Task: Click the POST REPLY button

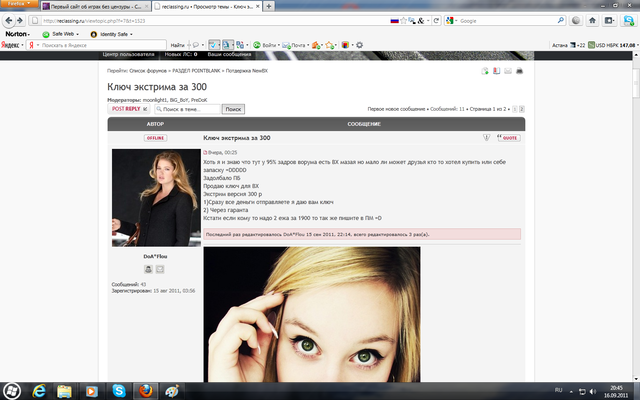Action: click(x=129, y=109)
